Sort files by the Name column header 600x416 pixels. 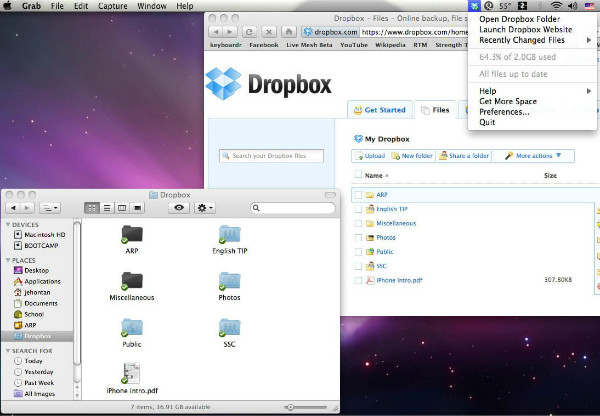[x=373, y=175]
